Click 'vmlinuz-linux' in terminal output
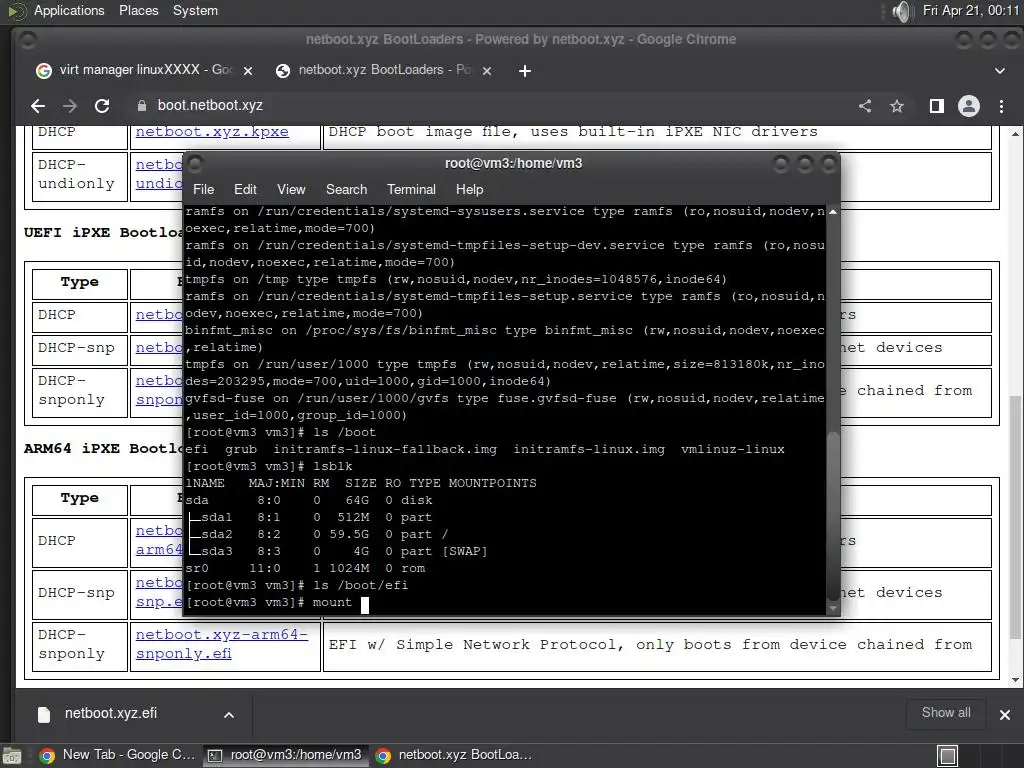The width and height of the screenshot is (1024, 768). [x=732, y=449]
